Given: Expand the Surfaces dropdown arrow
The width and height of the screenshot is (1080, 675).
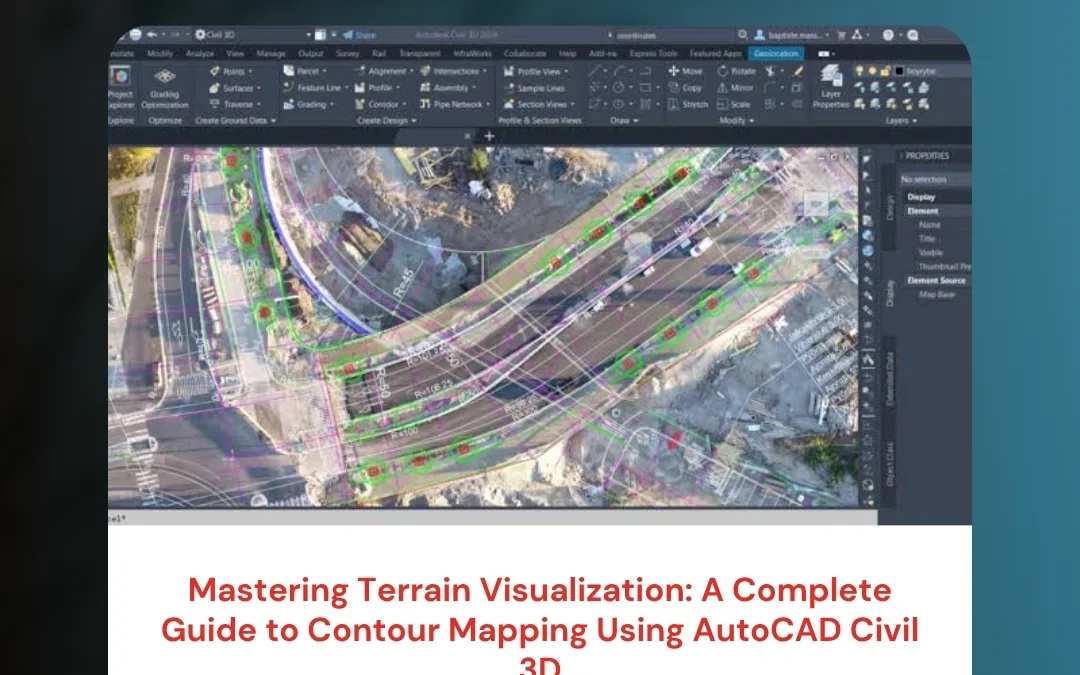Looking at the screenshot, I should (260, 88).
